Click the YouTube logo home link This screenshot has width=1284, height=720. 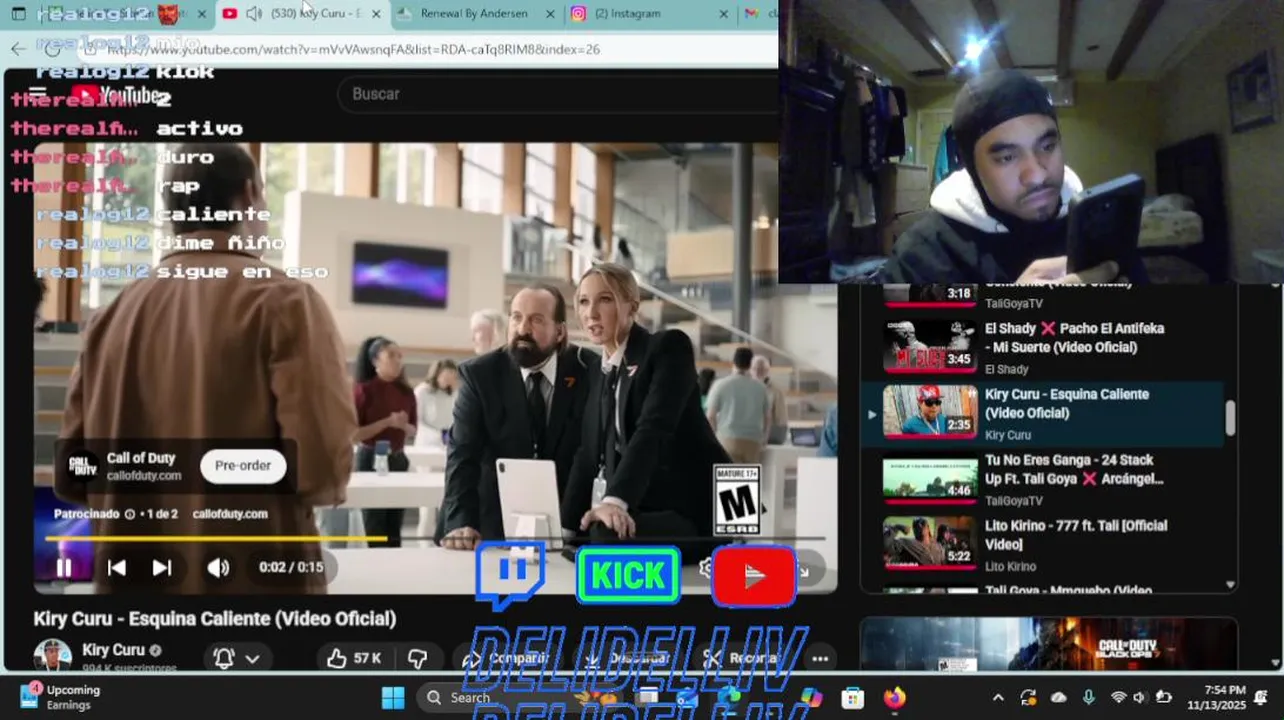pos(115,95)
